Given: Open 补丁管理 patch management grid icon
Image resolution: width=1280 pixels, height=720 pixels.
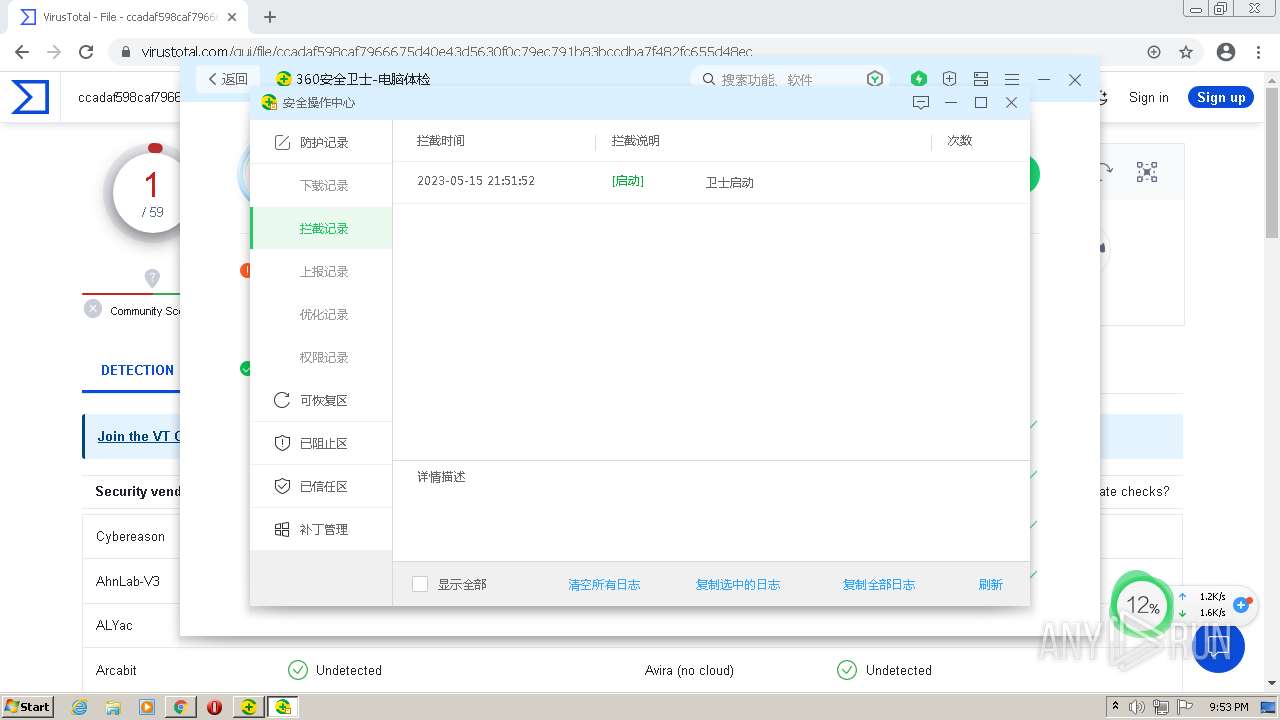Looking at the screenshot, I should click(282, 529).
